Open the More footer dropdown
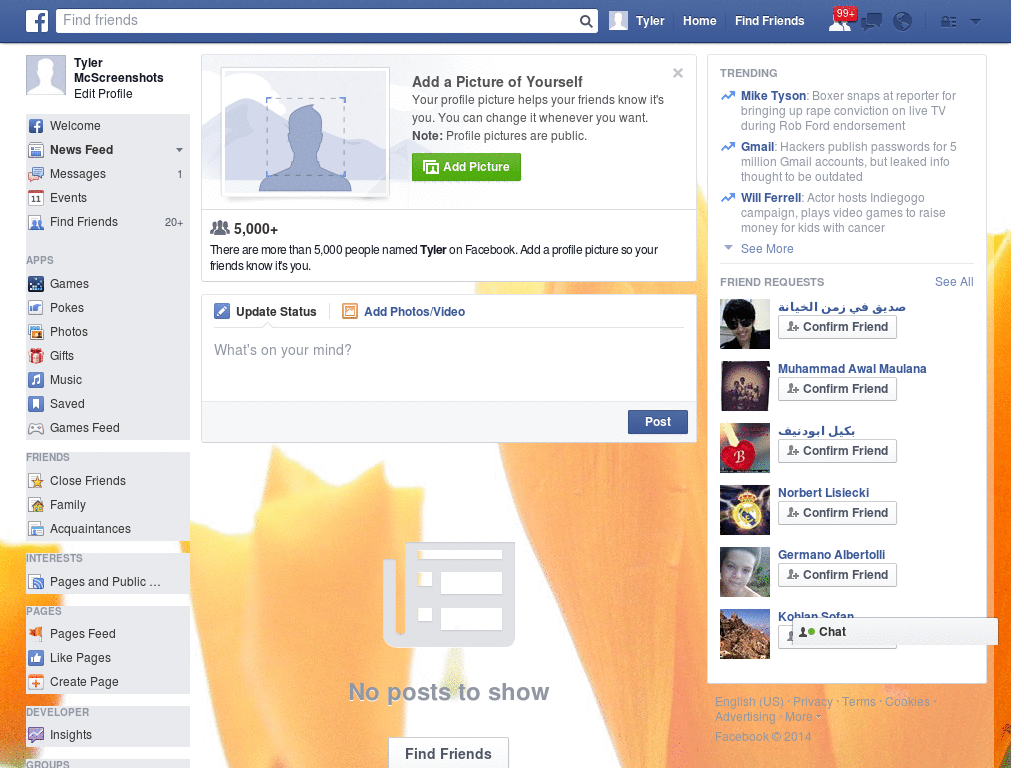 click(803, 716)
